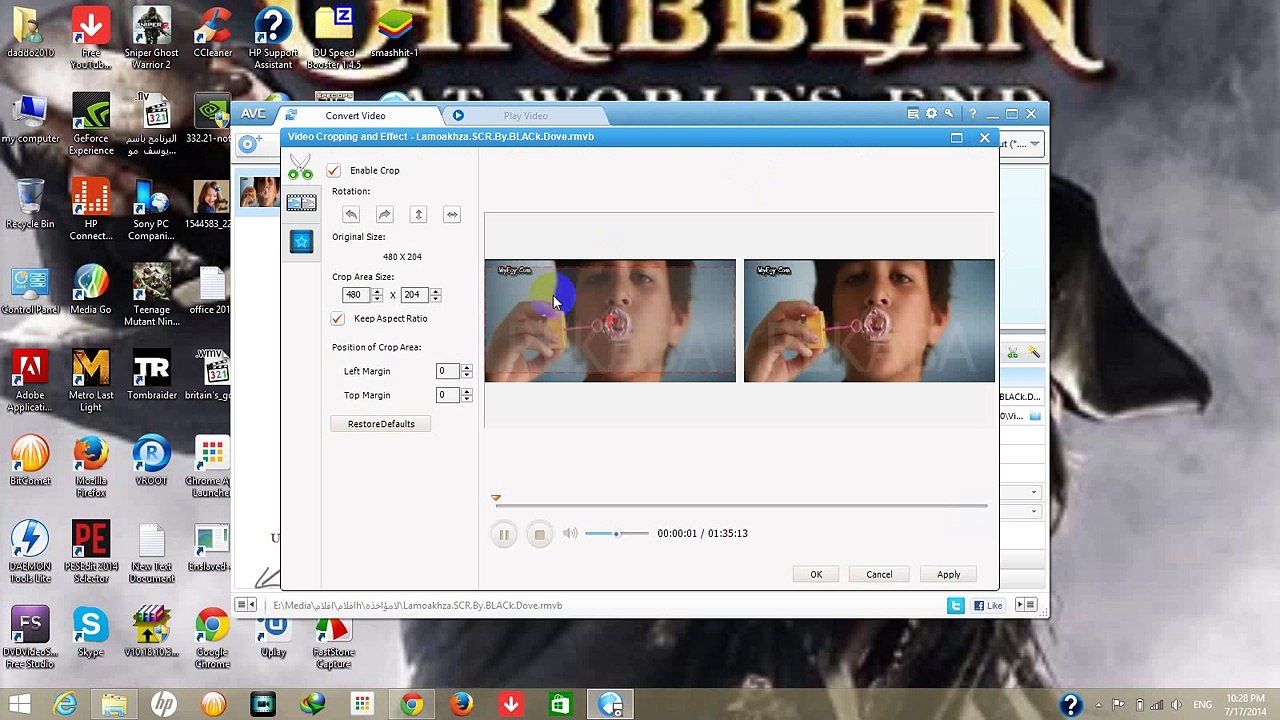The width and height of the screenshot is (1280, 720).
Task: Open Google Chrome from the taskbar
Action: (x=411, y=705)
